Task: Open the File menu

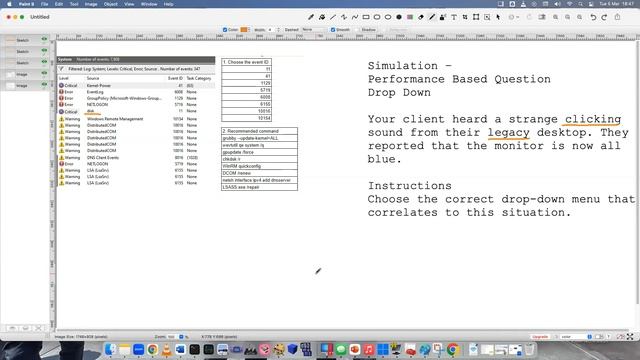Action: 44,4
